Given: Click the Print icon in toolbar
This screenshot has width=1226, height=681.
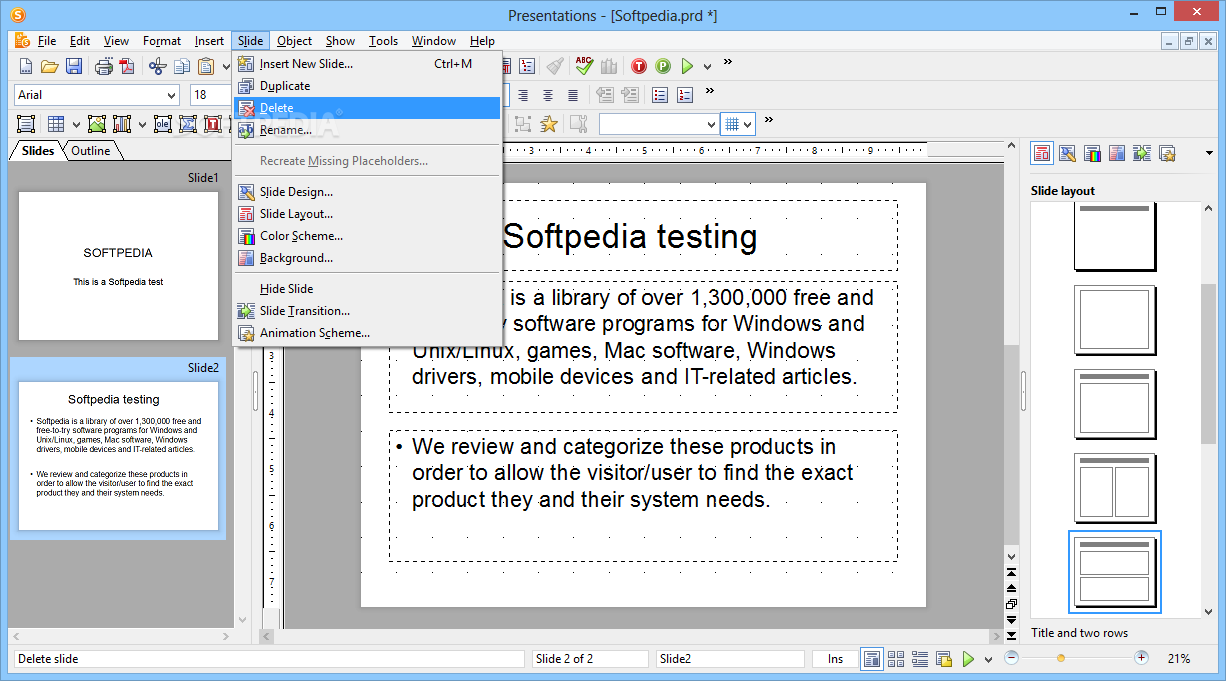Looking at the screenshot, I should [x=104, y=66].
